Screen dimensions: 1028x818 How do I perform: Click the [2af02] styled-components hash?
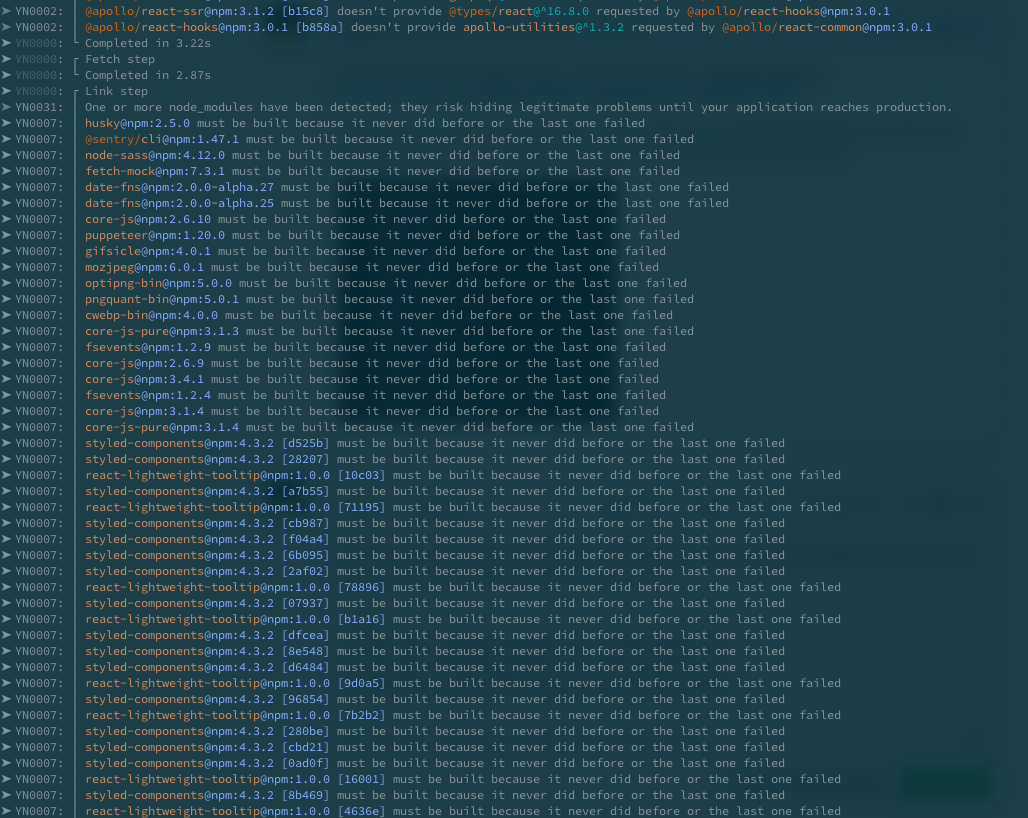pyautogui.click(x=306, y=572)
